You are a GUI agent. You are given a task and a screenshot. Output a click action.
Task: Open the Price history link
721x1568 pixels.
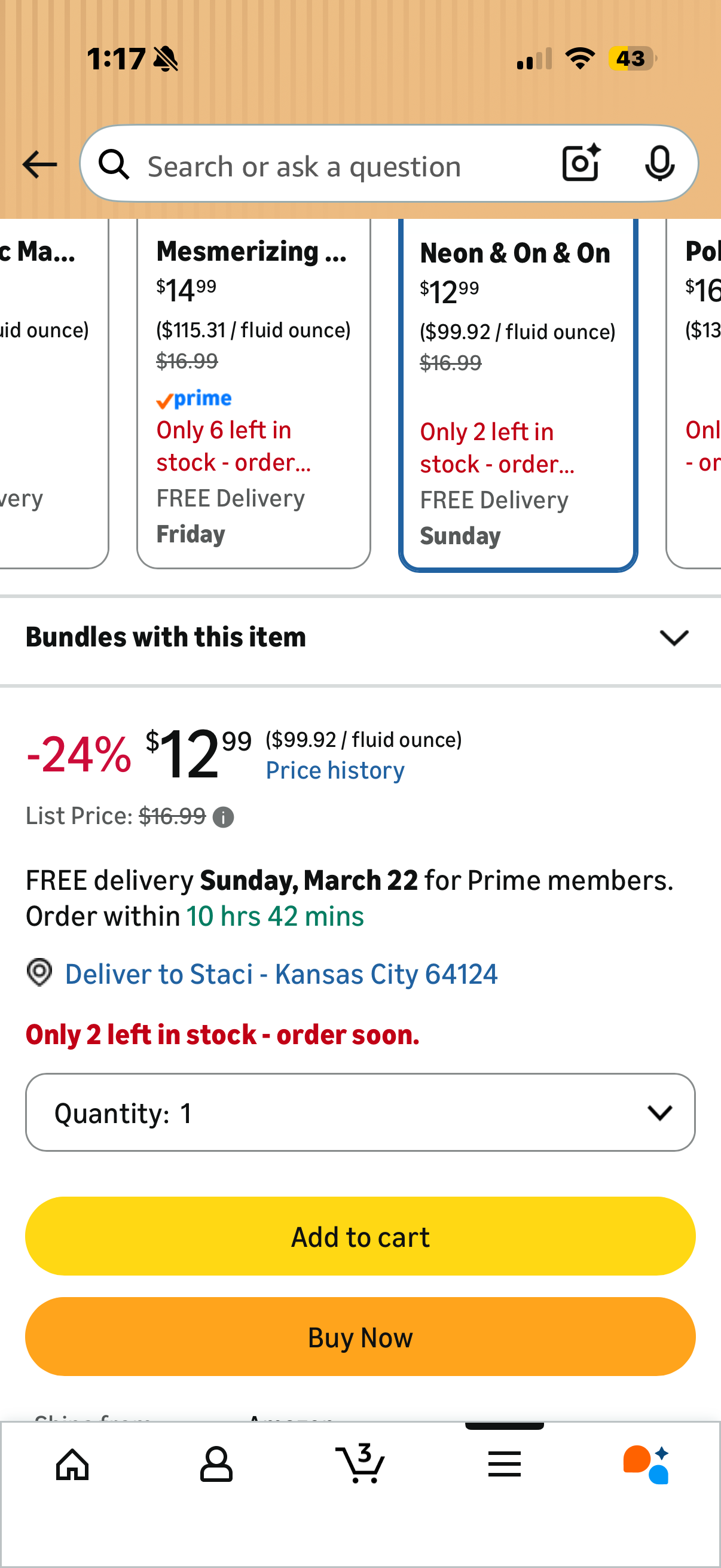coord(335,771)
